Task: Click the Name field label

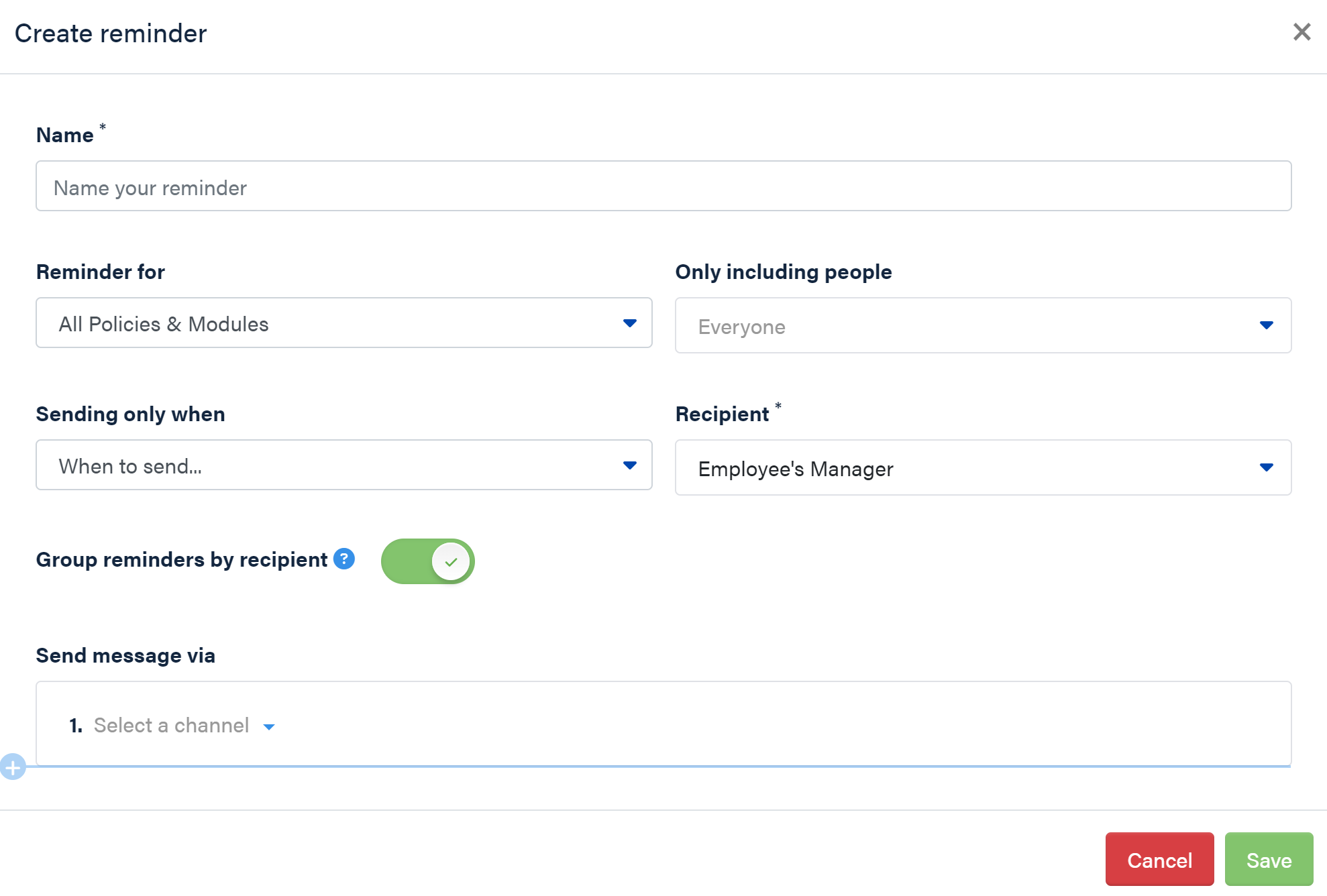Action: click(x=64, y=135)
